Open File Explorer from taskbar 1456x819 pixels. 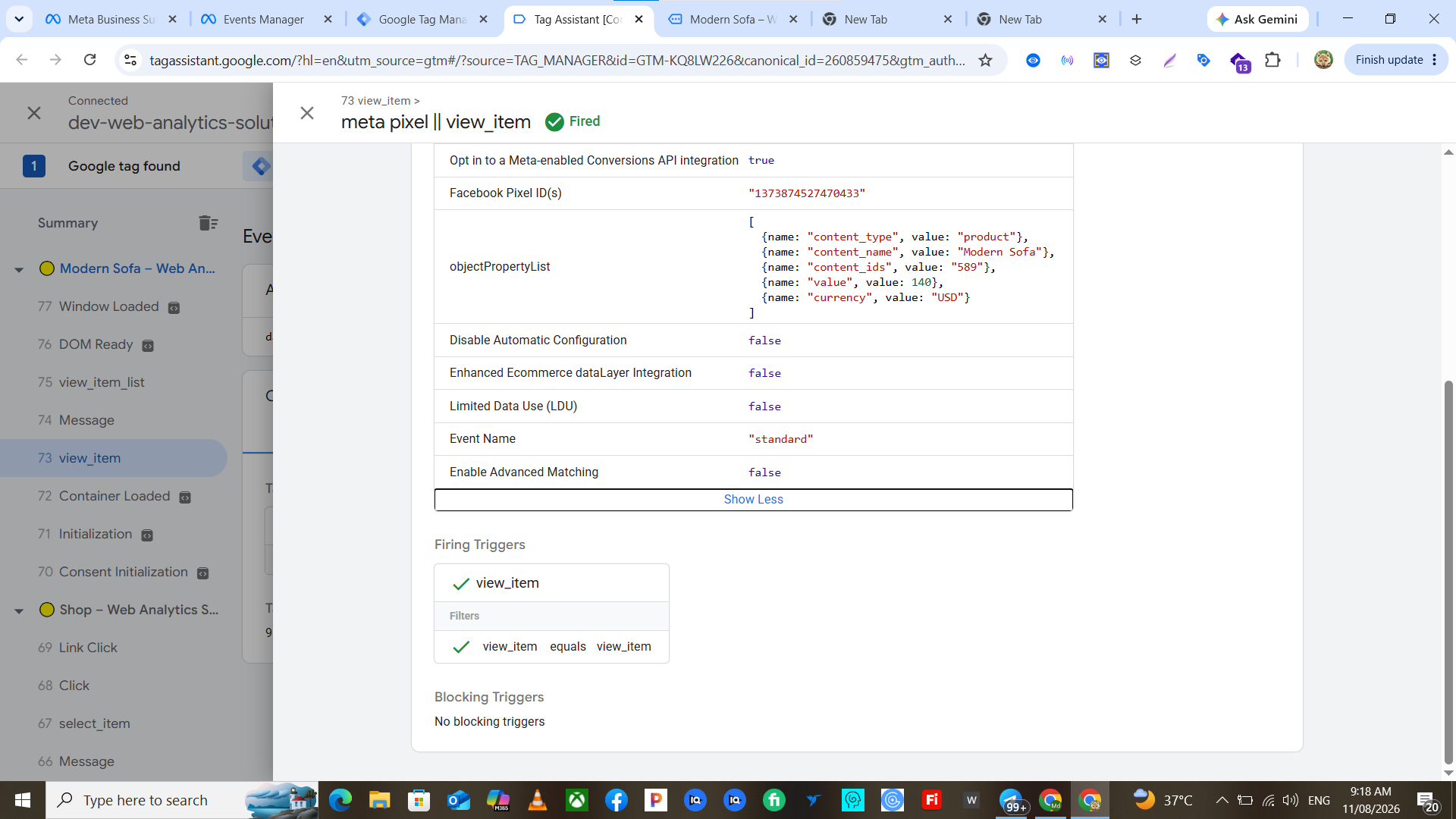click(x=380, y=800)
